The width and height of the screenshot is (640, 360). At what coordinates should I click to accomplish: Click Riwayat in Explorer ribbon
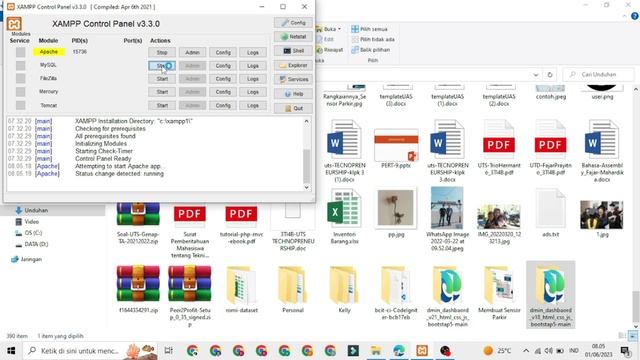point(330,50)
